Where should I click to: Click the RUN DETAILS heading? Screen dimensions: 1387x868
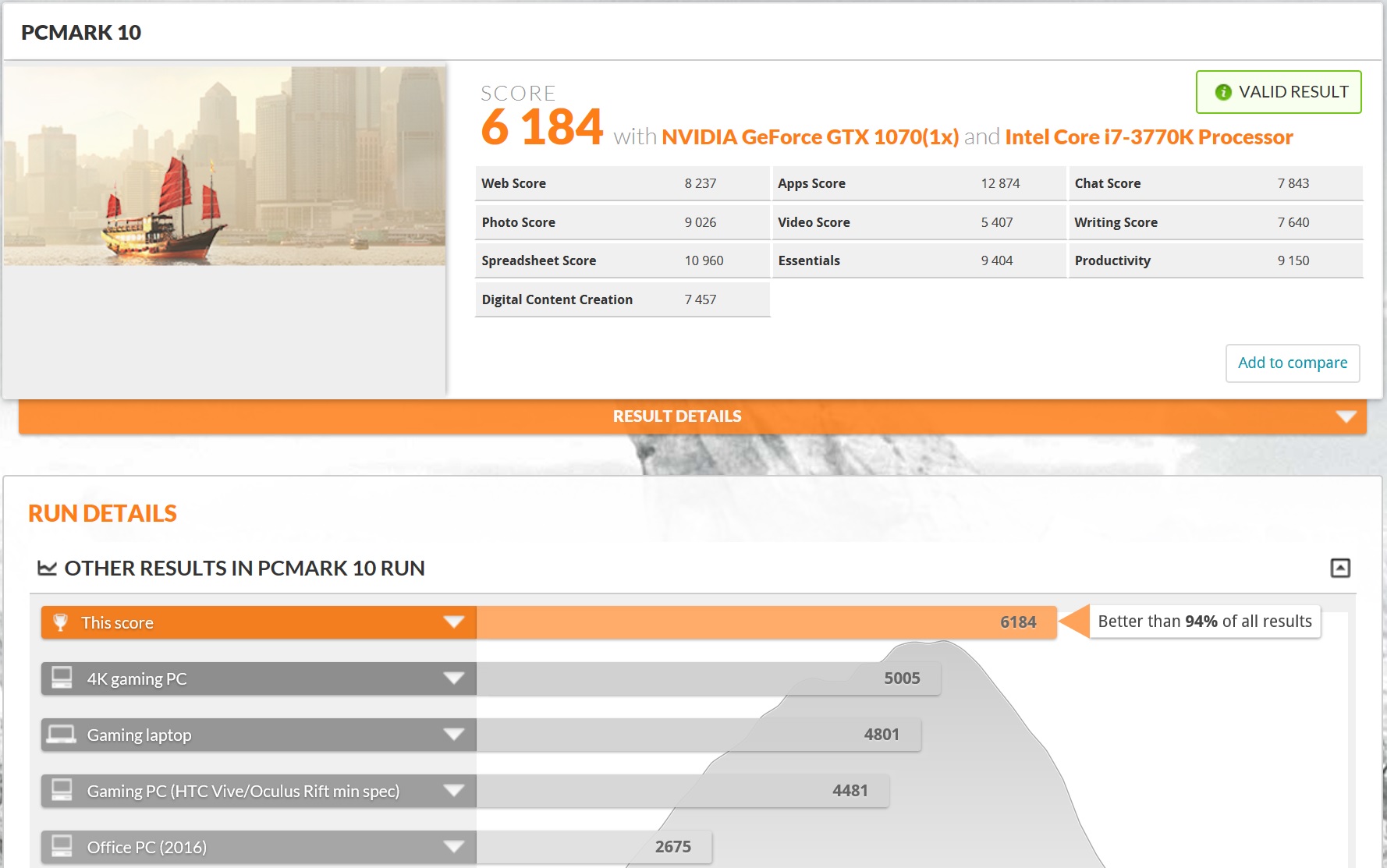(103, 513)
